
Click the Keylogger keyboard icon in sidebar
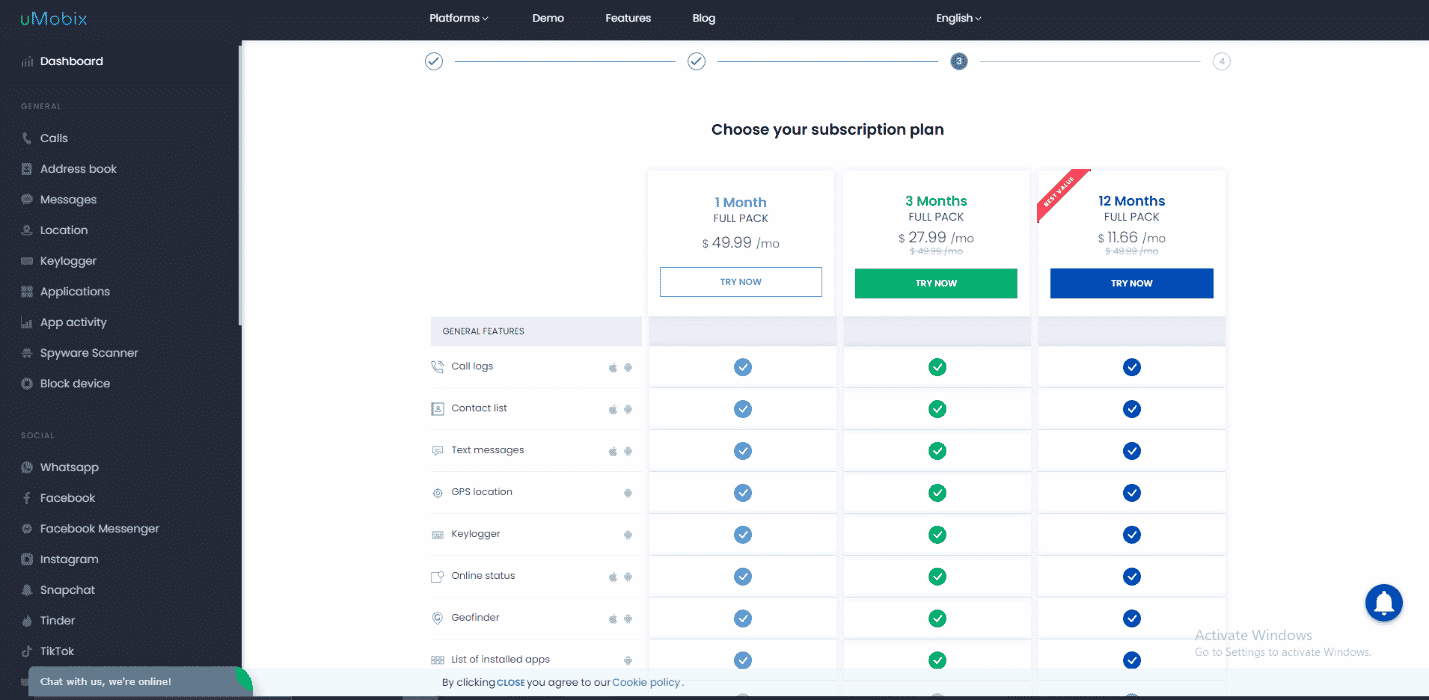pos(27,261)
